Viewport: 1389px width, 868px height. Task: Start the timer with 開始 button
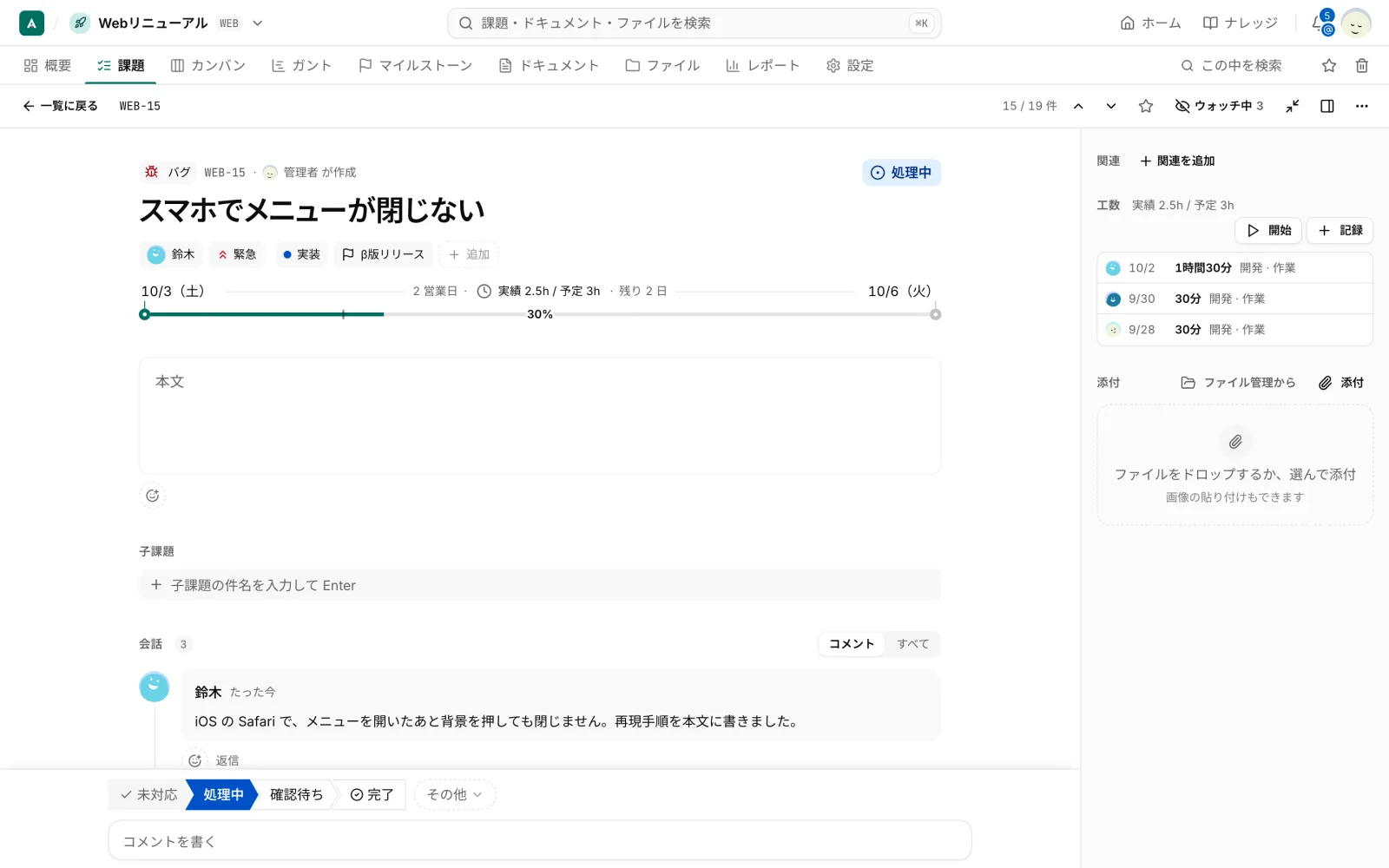click(x=1268, y=230)
